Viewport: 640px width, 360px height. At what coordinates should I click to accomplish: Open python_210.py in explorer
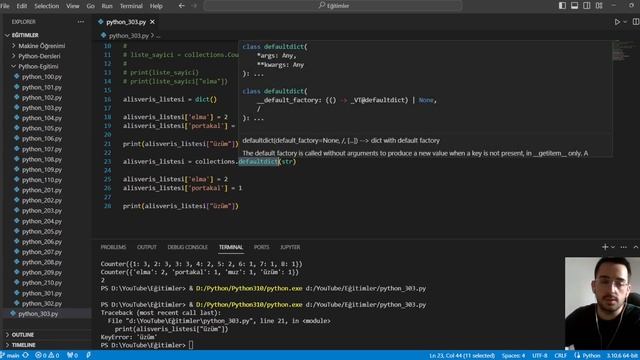(x=42, y=282)
